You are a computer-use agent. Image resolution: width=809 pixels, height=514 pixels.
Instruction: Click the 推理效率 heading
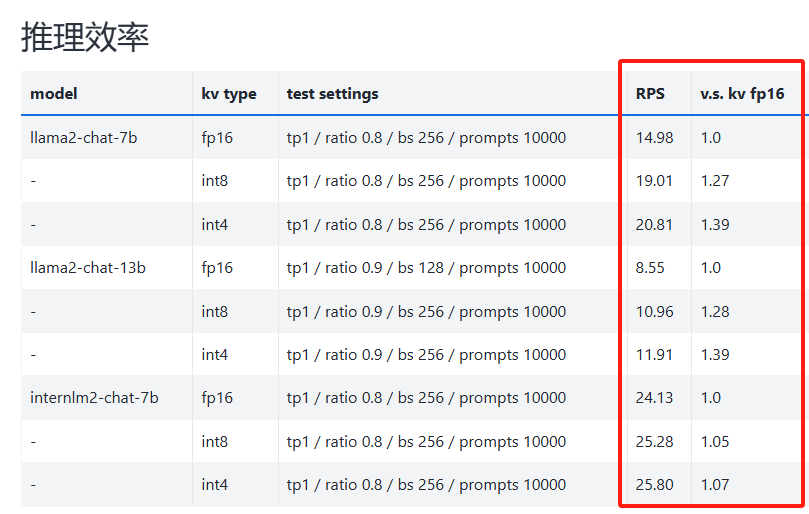pyautogui.click(x=85, y=37)
